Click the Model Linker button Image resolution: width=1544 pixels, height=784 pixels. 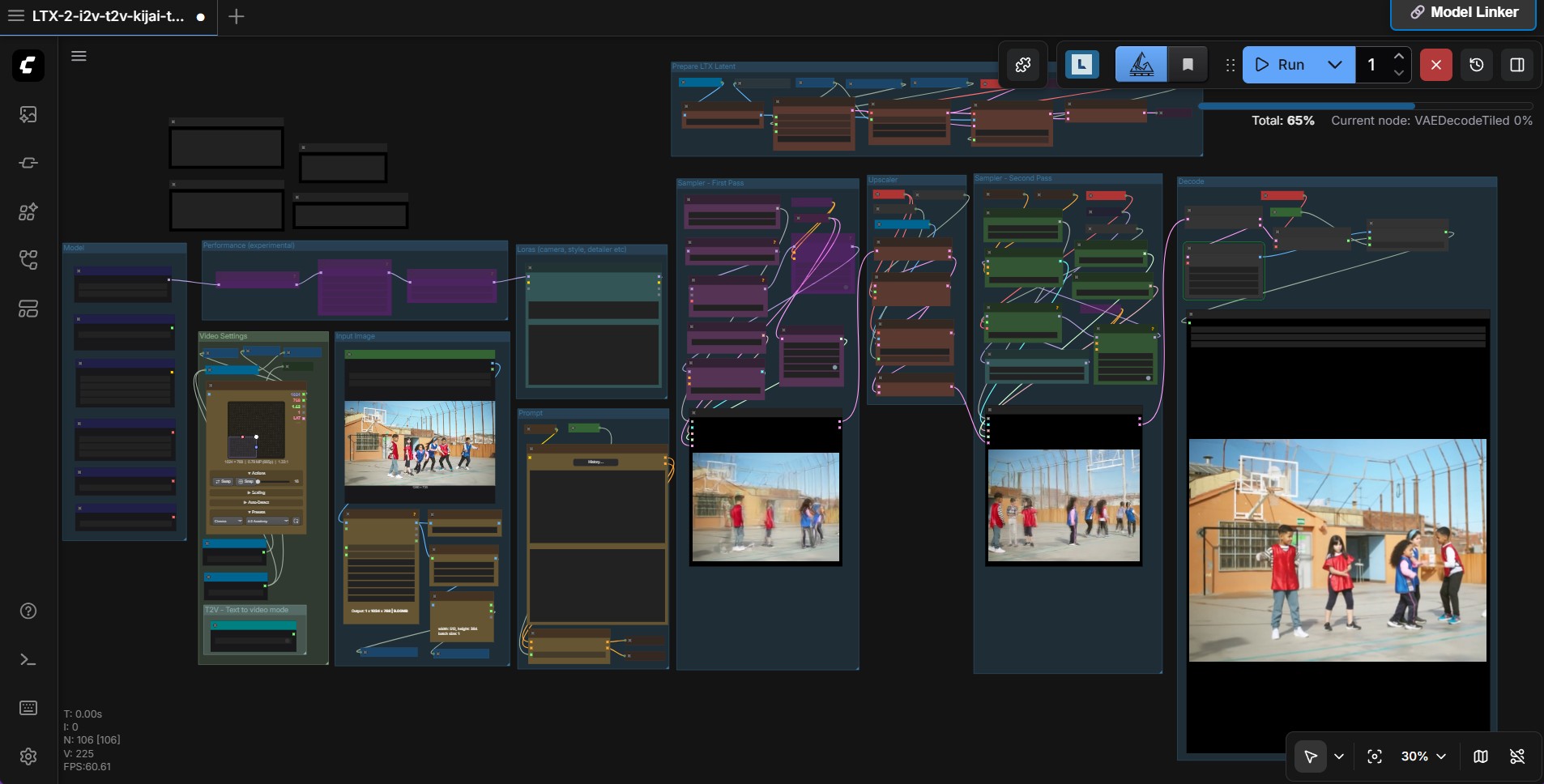[x=1464, y=13]
